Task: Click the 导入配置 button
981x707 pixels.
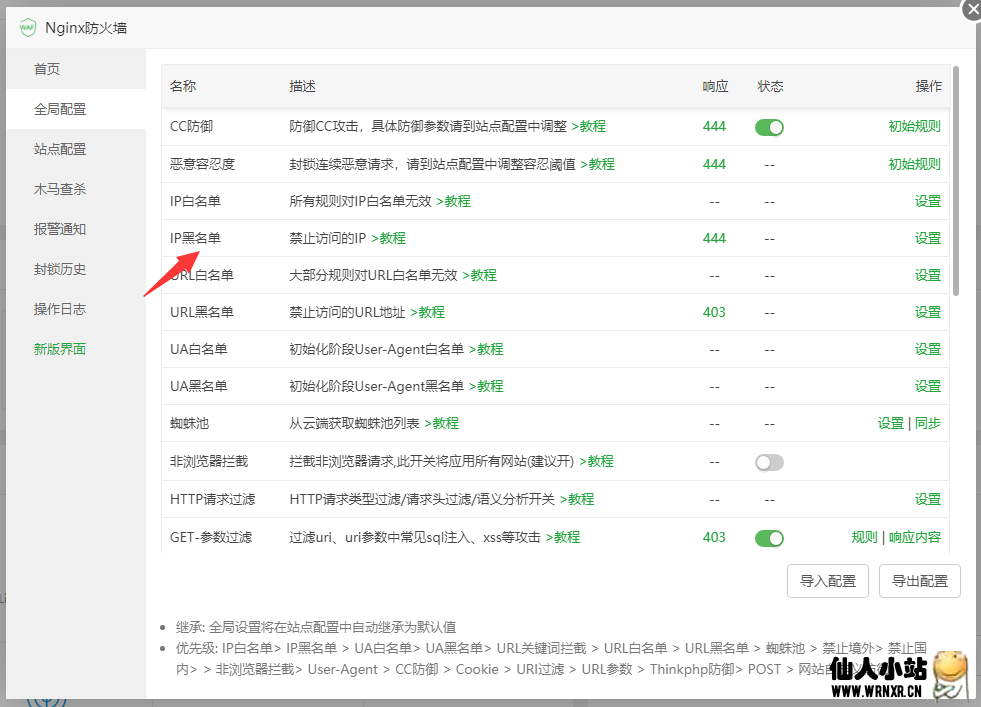Action: click(x=828, y=581)
